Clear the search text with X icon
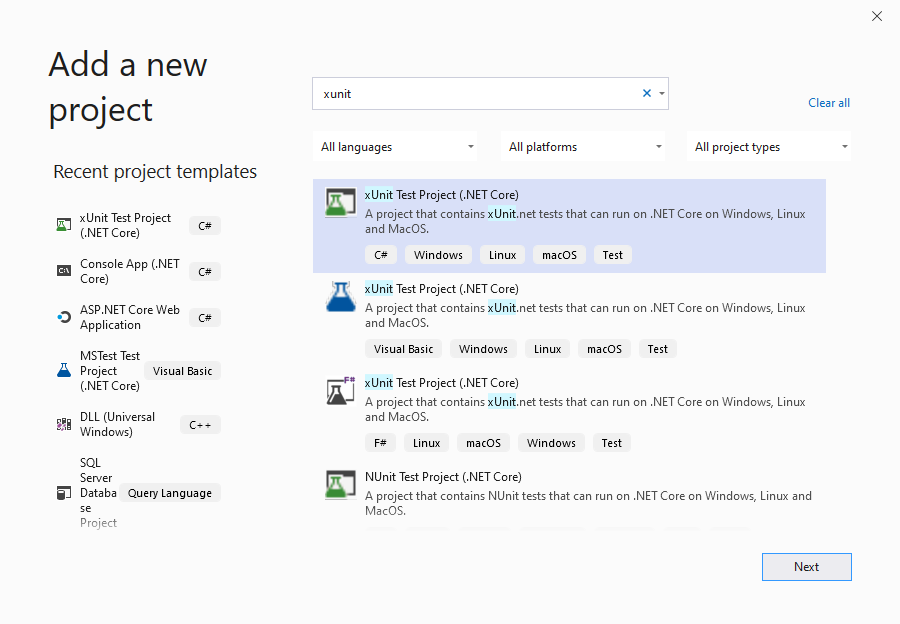900x624 pixels. [646, 93]
